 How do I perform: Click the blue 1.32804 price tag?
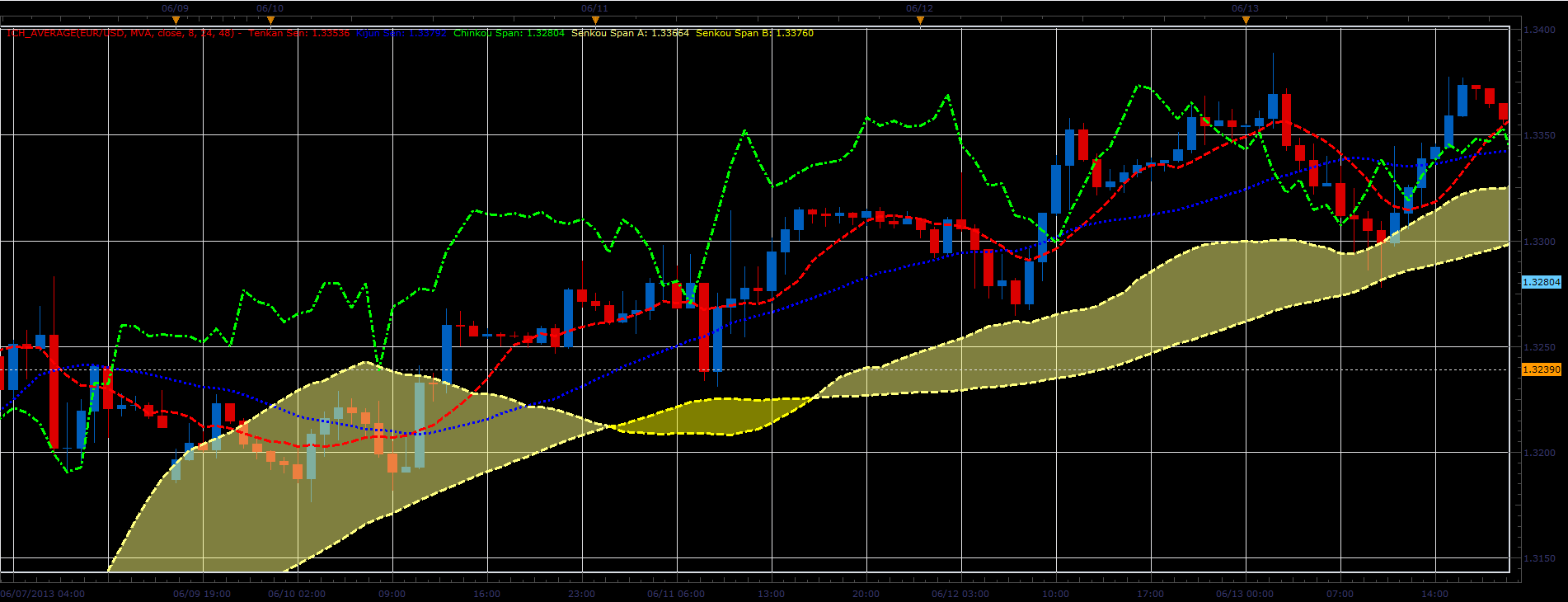point(1541,282)
